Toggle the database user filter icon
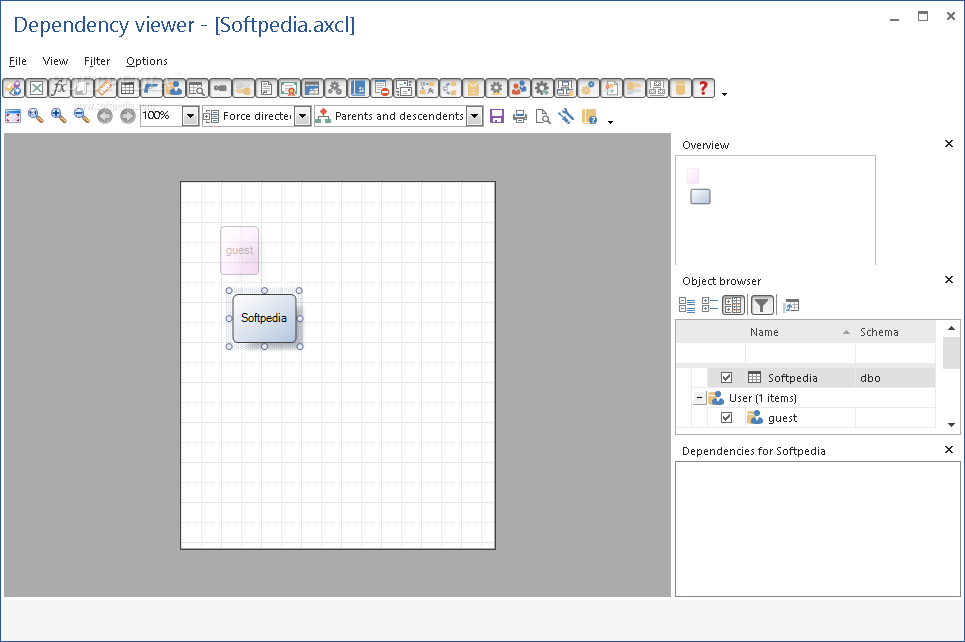Screen dimensions: 965x642 pyautogui.click(x=174, y=89)
